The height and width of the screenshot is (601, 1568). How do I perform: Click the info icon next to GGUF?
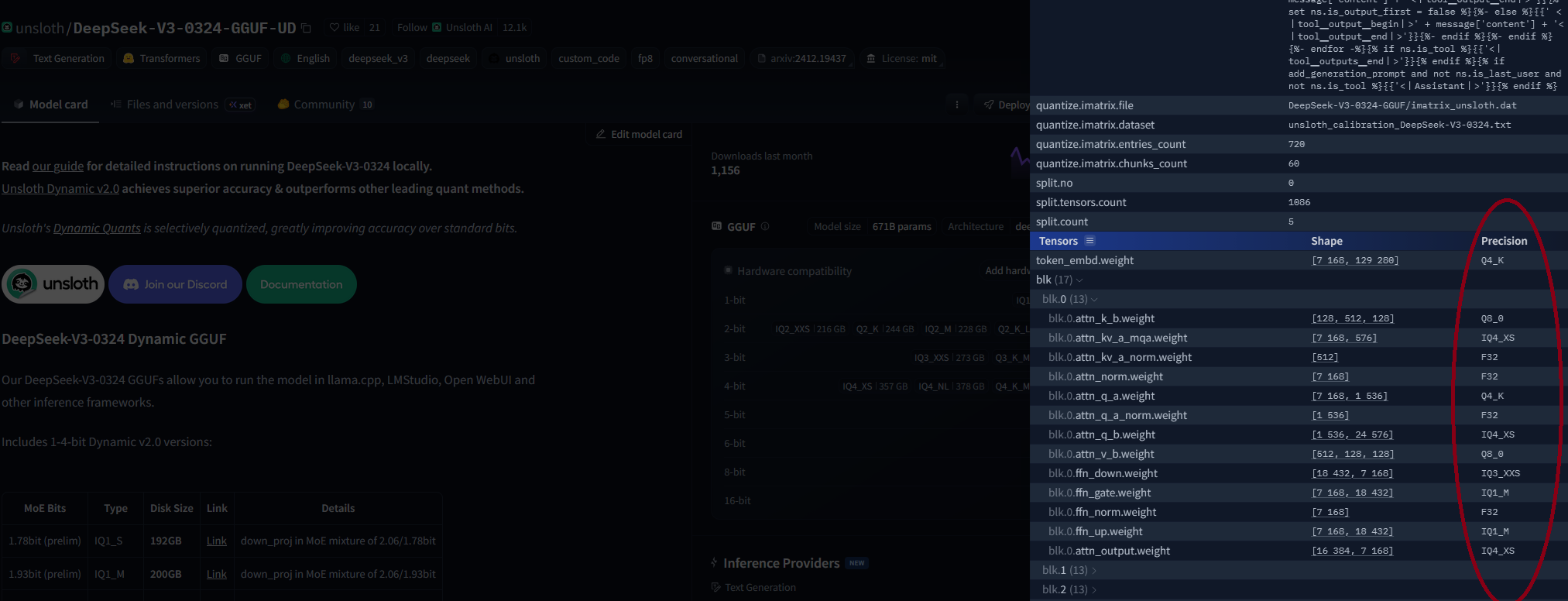tap(765, 226)
